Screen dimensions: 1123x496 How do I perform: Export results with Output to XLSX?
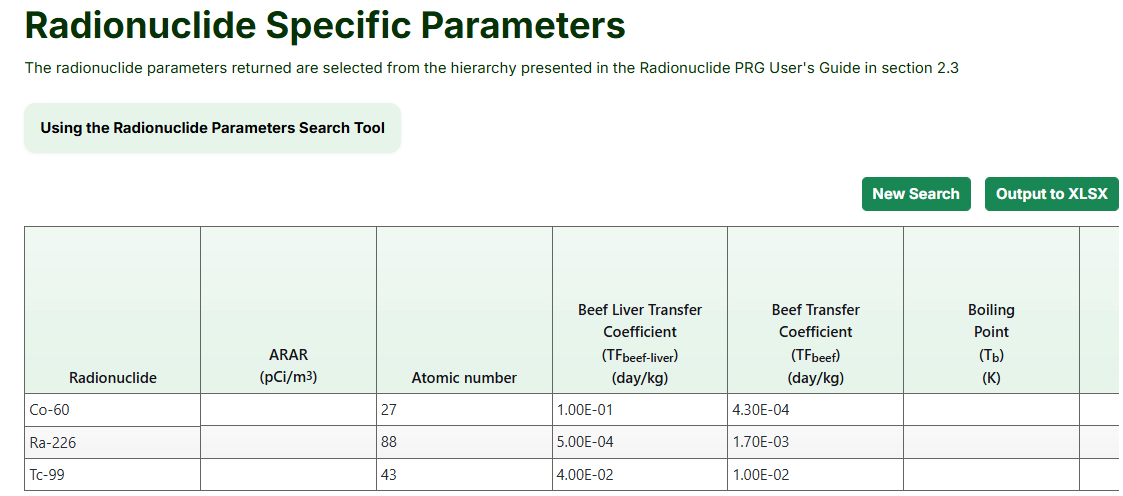(1051, 194)
